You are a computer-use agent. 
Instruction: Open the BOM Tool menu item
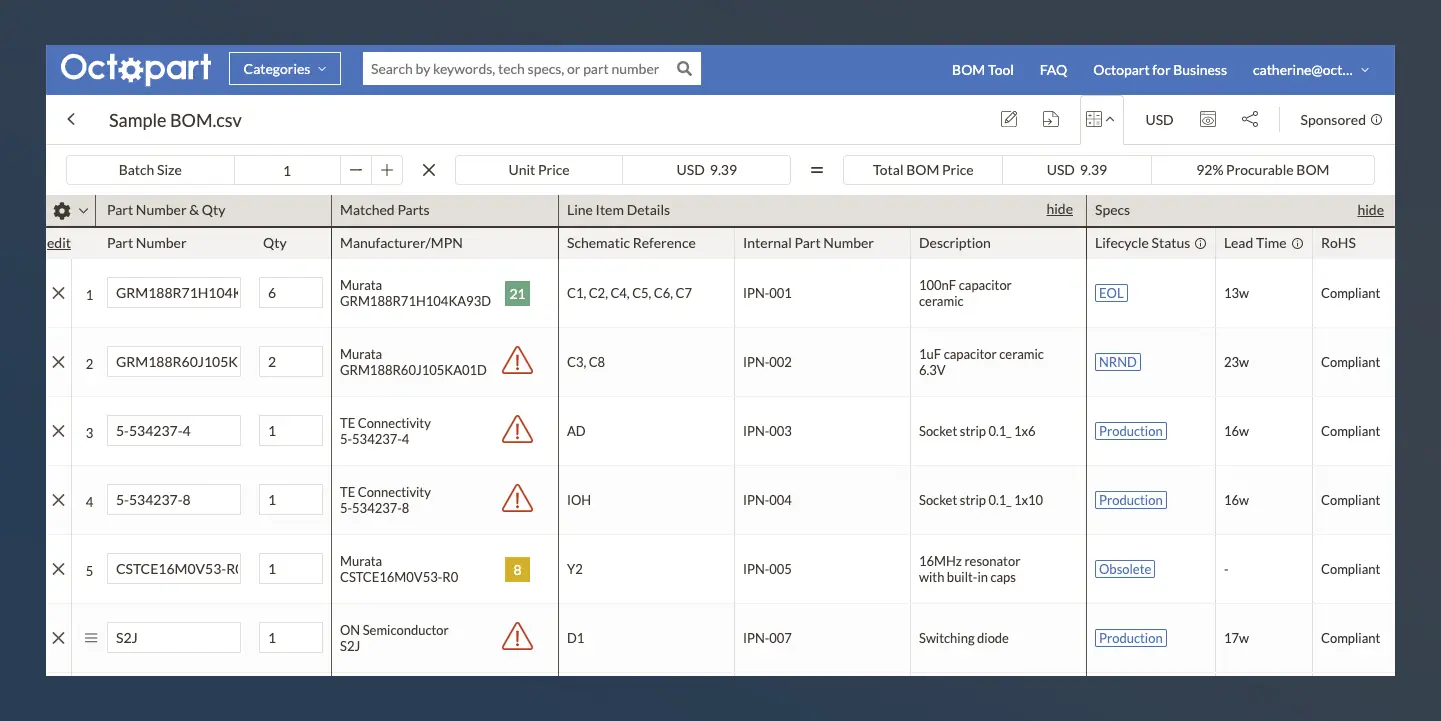[982, 70]
